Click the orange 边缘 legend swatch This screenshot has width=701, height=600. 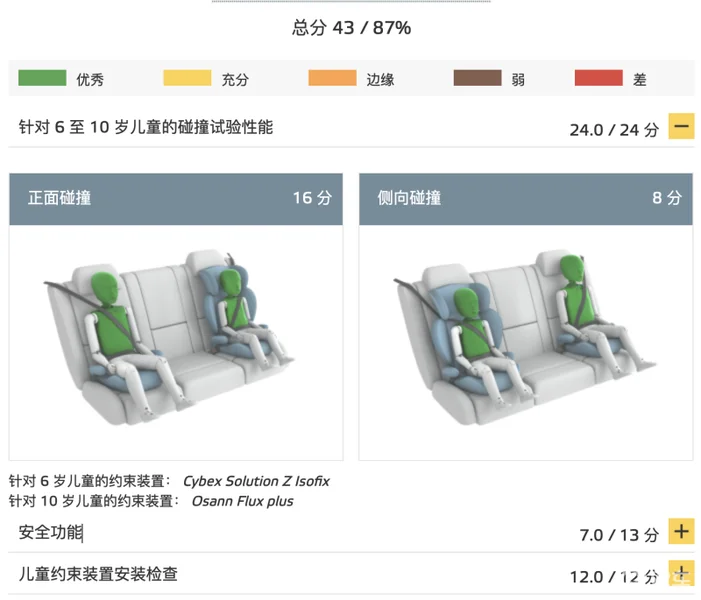pyautogui.click(x=332, y=78)
